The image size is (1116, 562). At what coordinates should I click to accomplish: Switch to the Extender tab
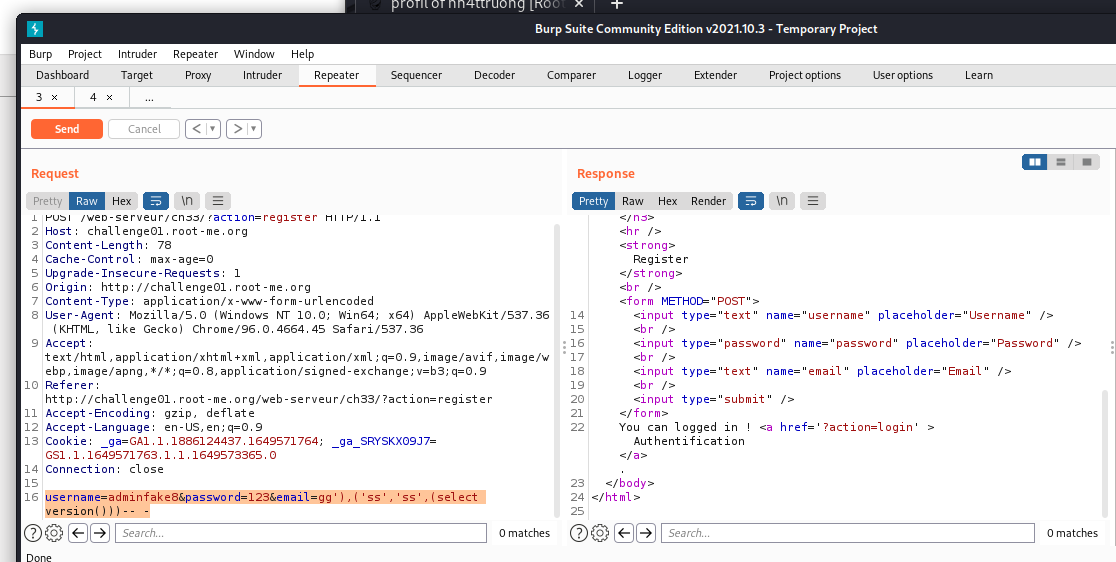click(715, 75)
